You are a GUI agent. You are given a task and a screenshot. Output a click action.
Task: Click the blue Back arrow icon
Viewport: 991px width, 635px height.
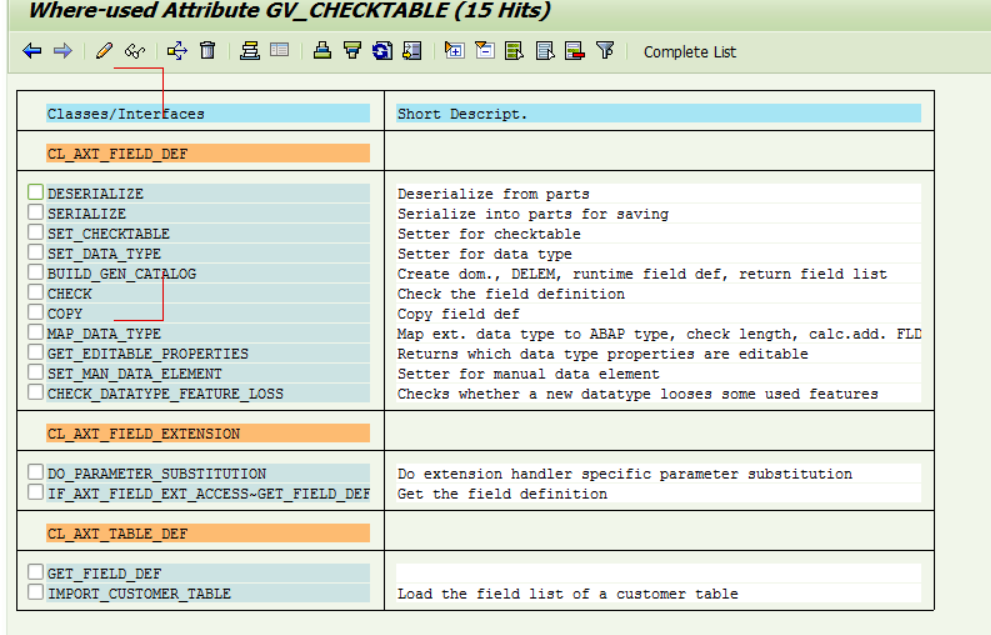click(x=32, y=51)
